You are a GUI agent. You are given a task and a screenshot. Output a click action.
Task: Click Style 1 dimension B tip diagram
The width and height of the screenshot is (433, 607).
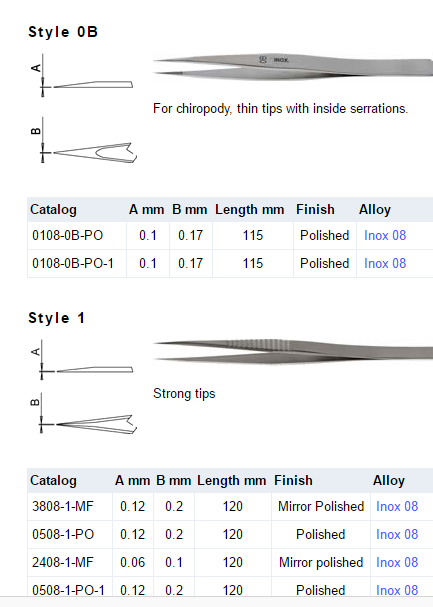click(x=83, y=413)
